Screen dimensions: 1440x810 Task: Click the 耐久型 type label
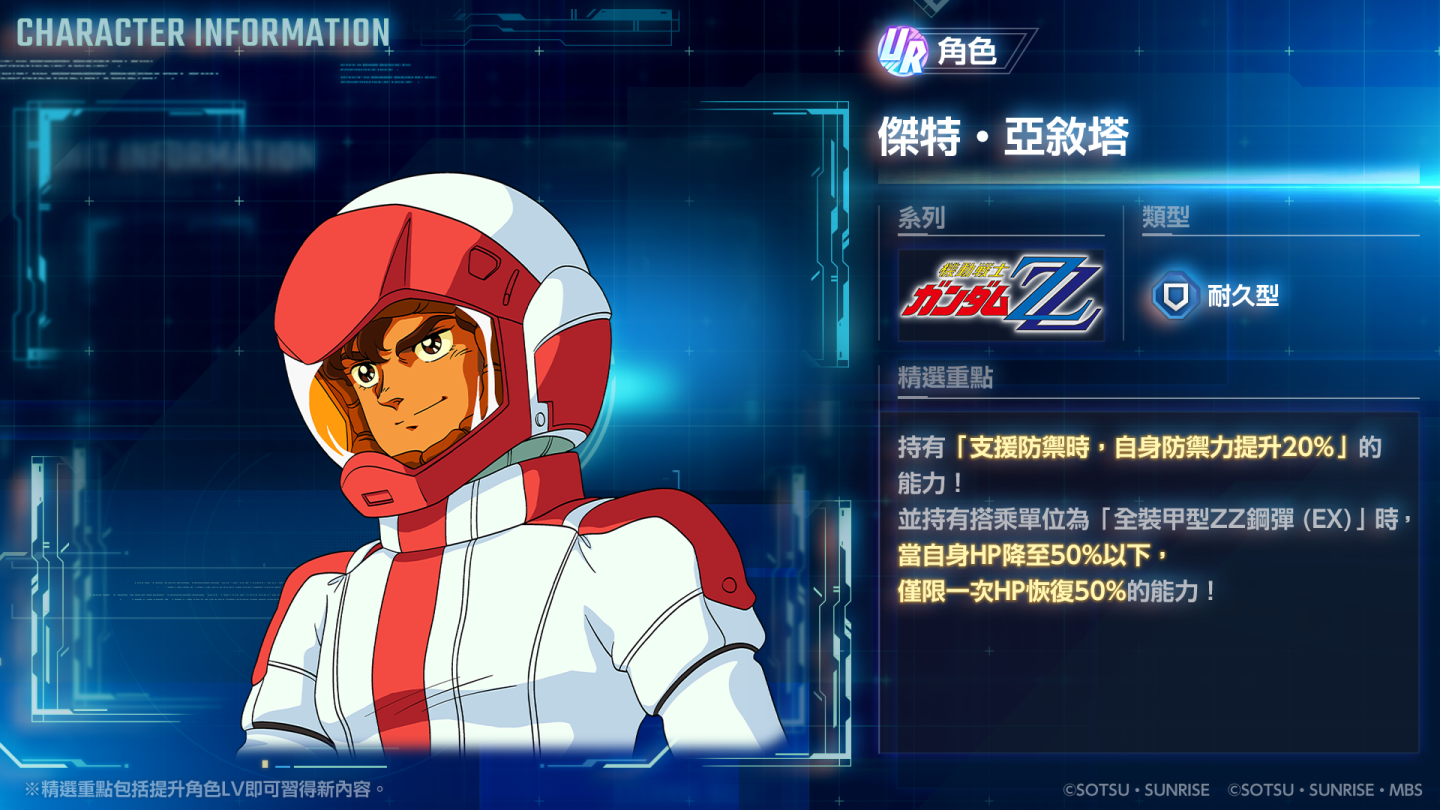[1243, 296]
